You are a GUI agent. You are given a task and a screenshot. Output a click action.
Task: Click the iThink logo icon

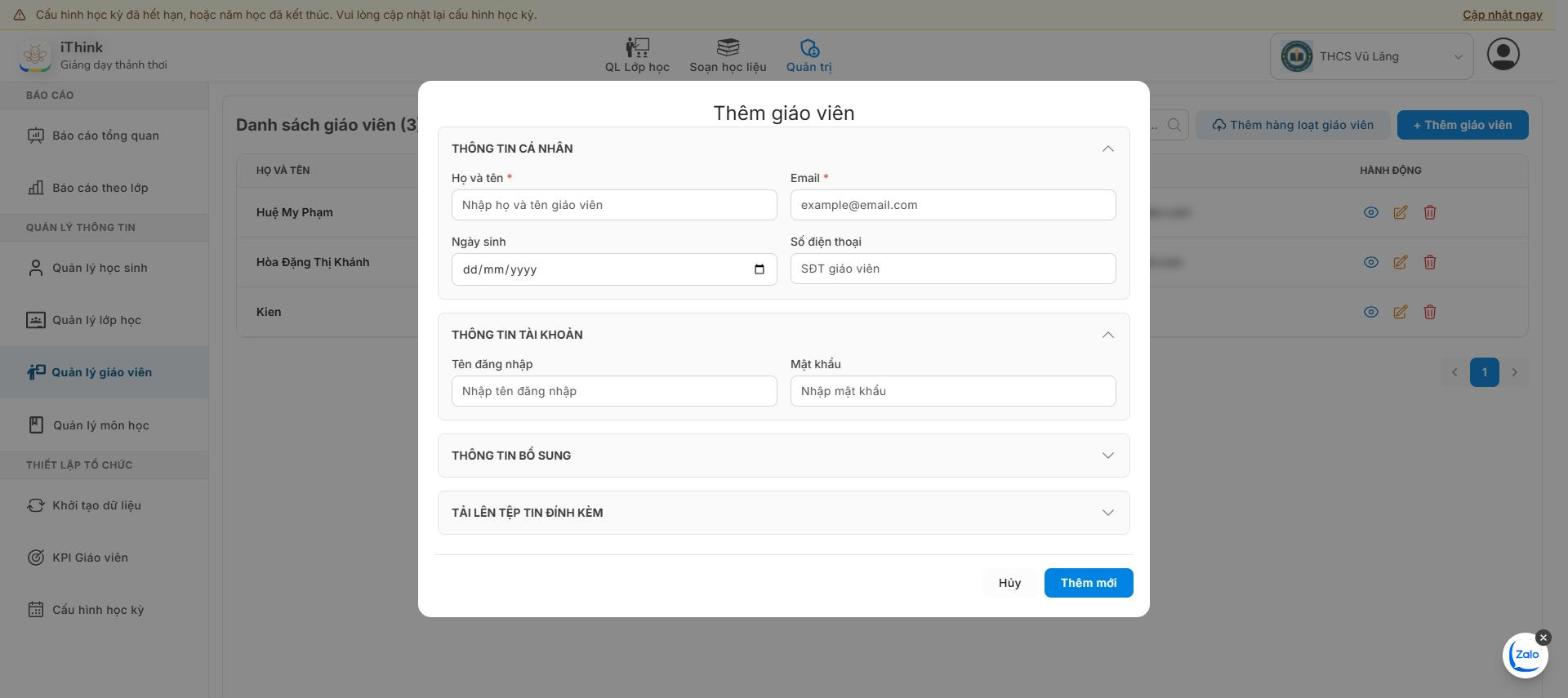(35, 56)
